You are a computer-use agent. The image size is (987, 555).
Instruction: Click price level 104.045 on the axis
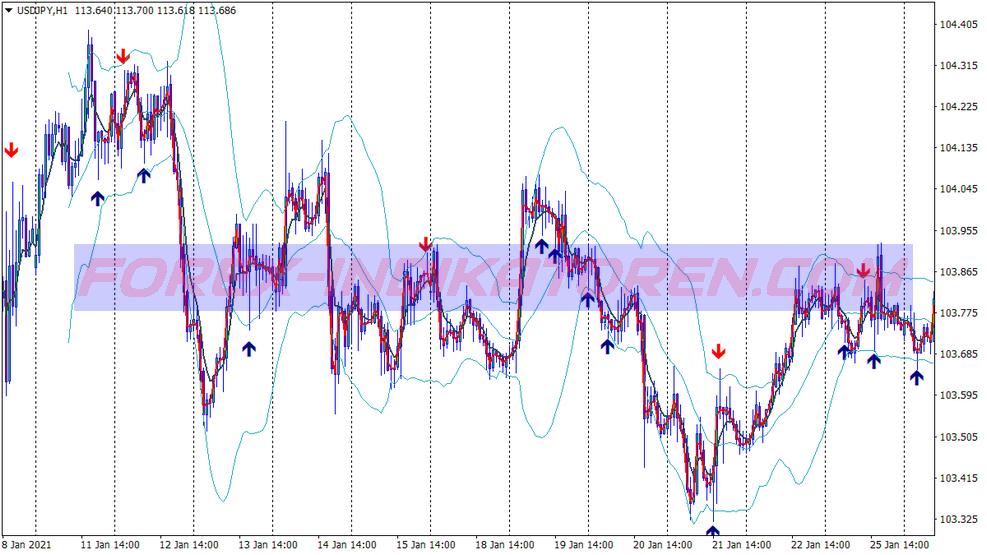point(959,189)
